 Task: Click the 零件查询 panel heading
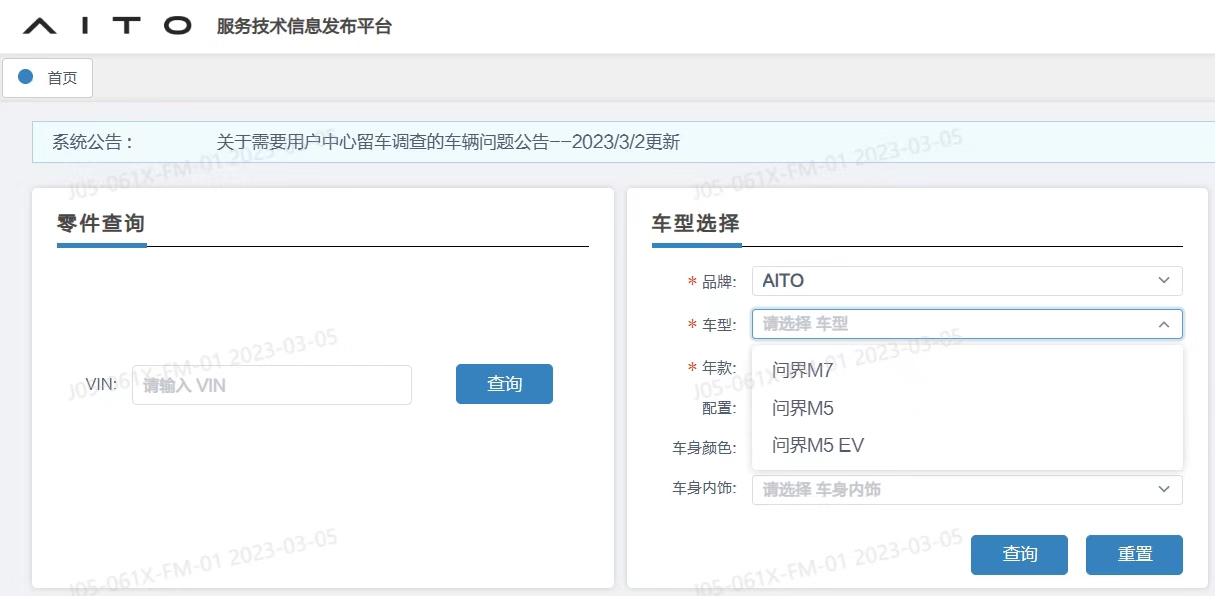[102, 223]
